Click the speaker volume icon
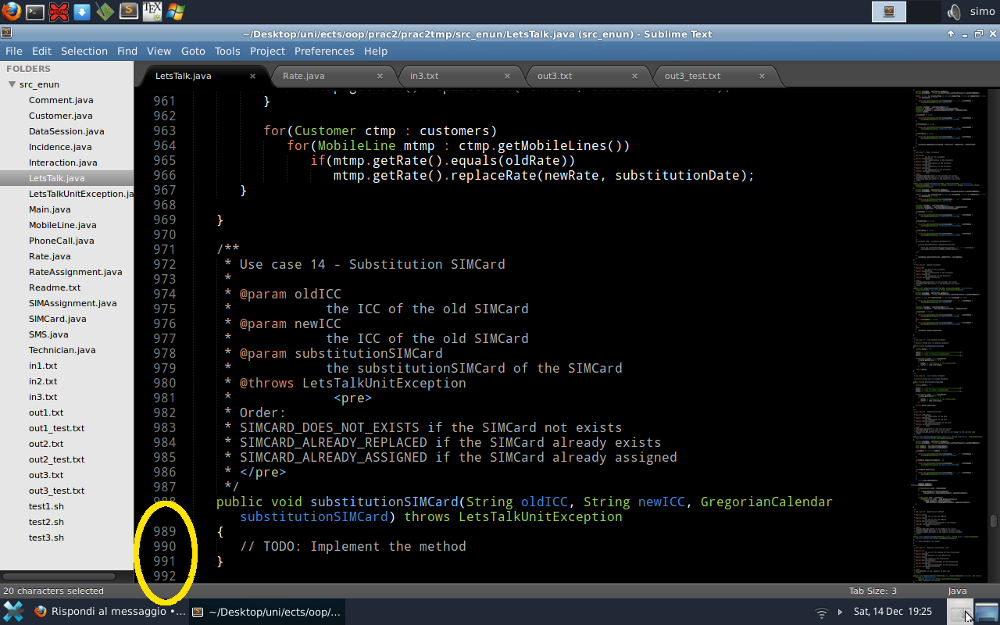 953,12
